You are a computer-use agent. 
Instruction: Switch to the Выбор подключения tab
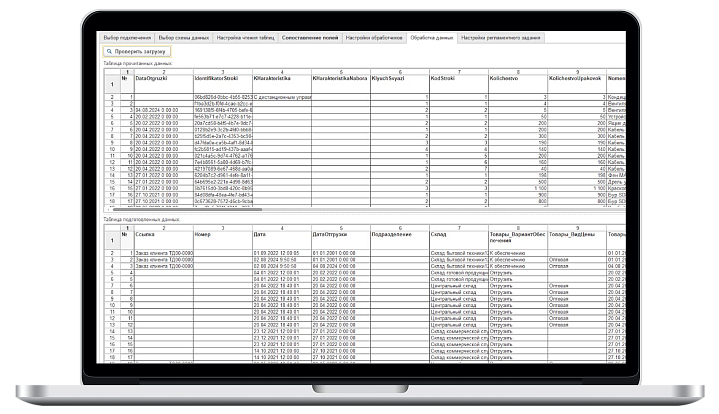point(127,35)
